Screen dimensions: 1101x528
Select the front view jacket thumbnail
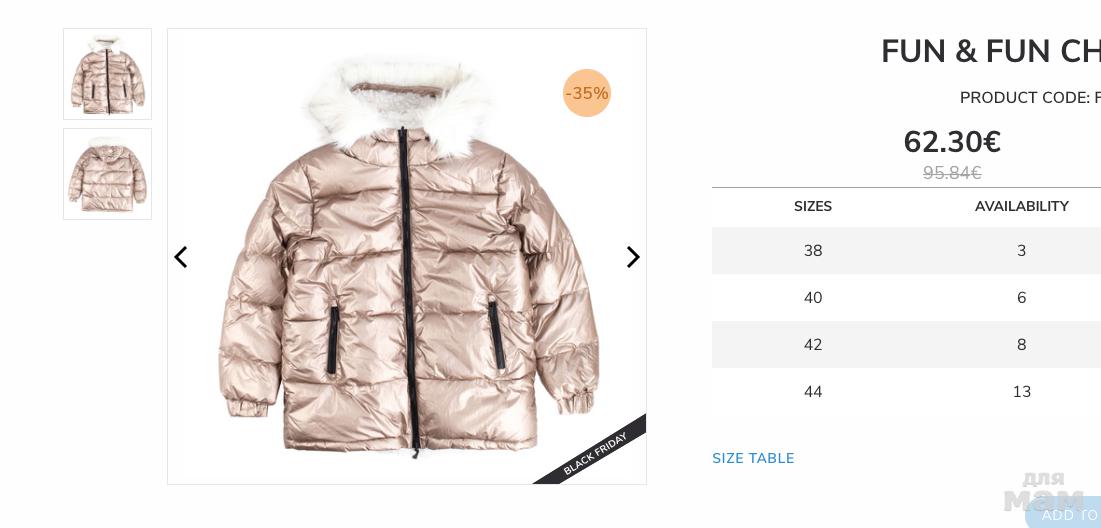(x=107, y=74)
